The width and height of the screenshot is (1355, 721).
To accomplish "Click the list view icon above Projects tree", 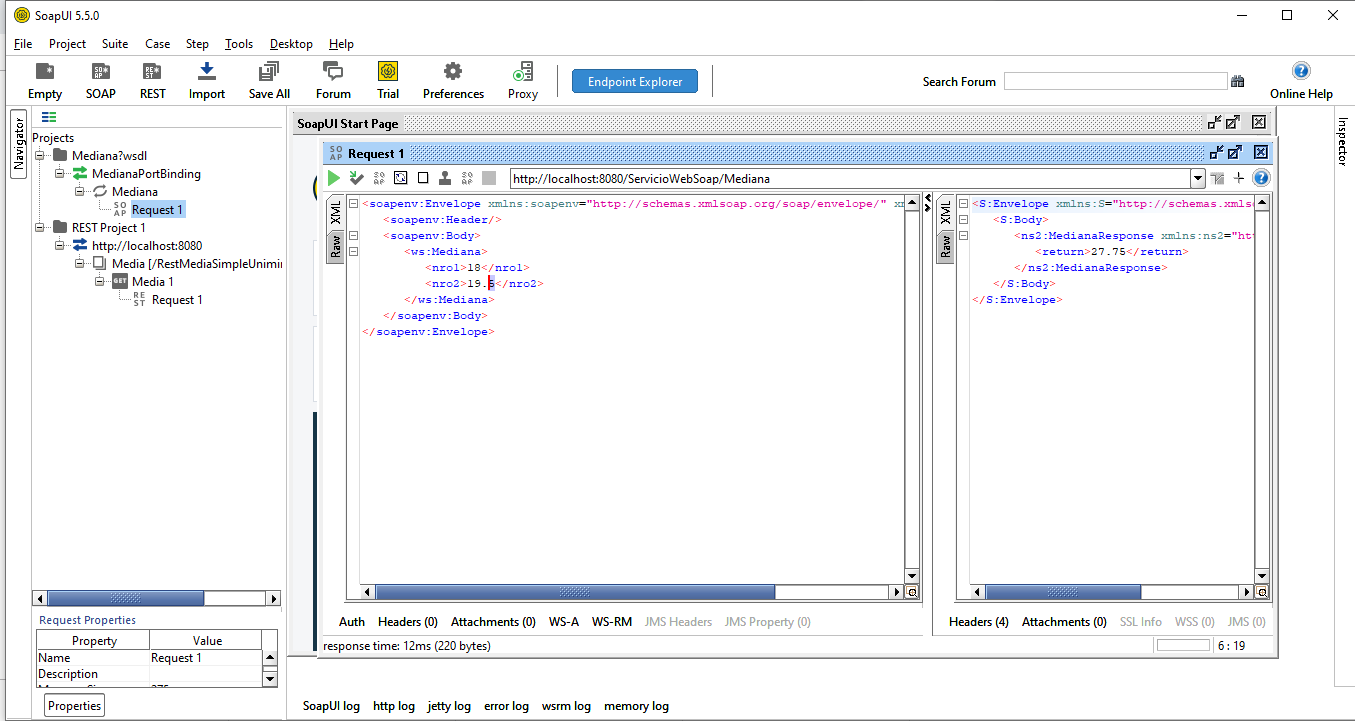I will (x=49, y=117).
